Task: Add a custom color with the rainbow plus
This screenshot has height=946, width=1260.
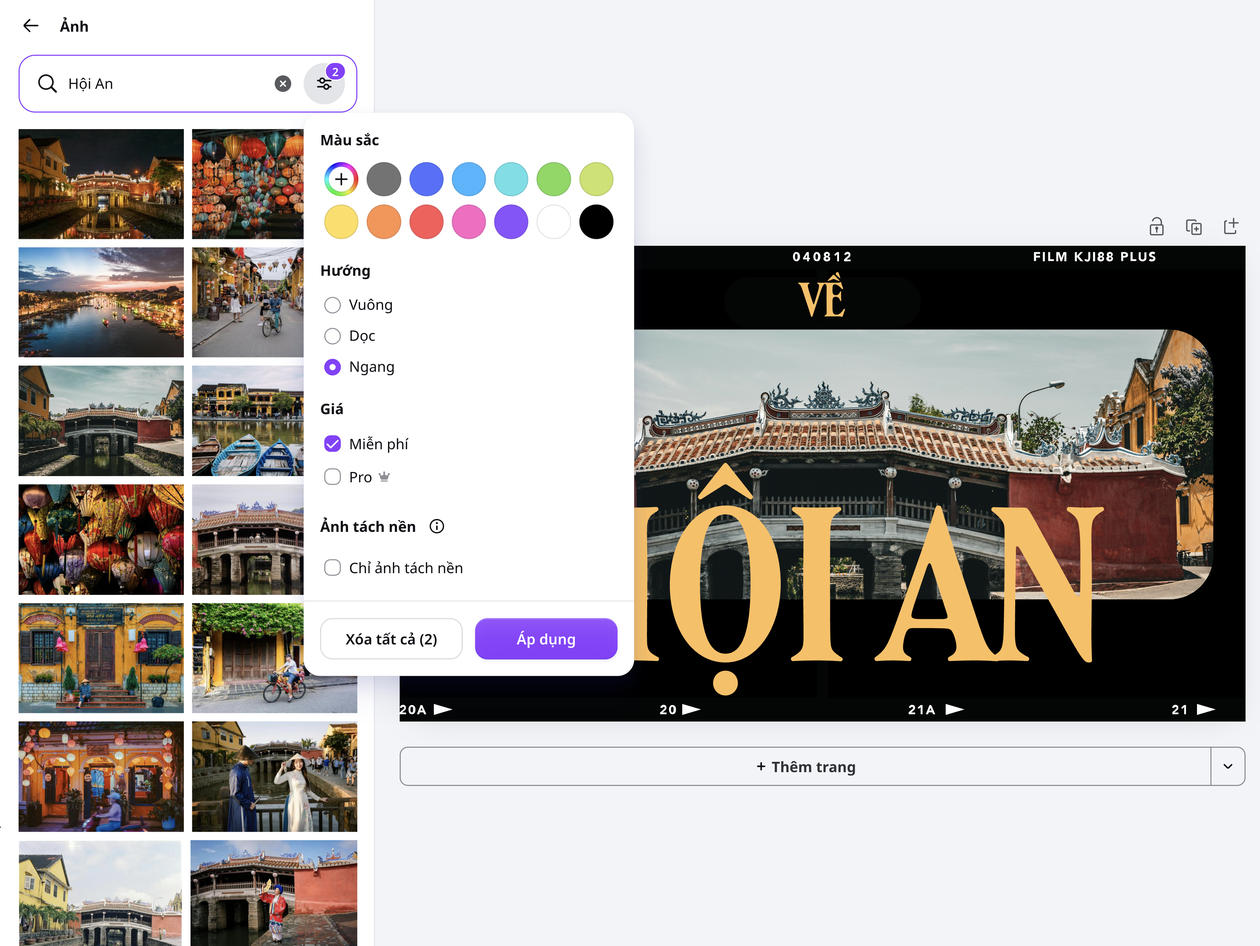Action: pyautogui.click(x=341, y=179)
